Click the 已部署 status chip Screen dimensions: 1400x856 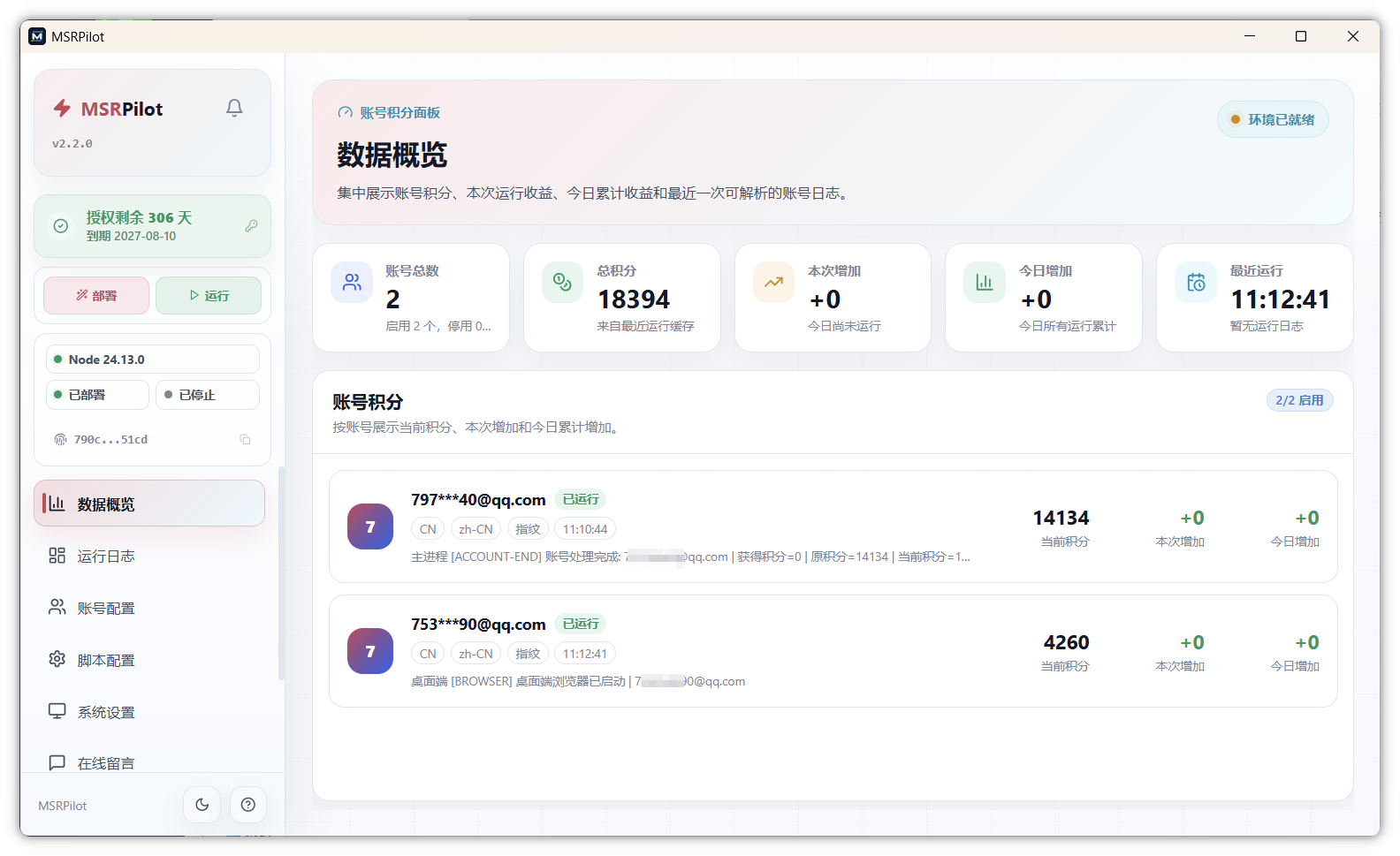(x=97, y=395)
